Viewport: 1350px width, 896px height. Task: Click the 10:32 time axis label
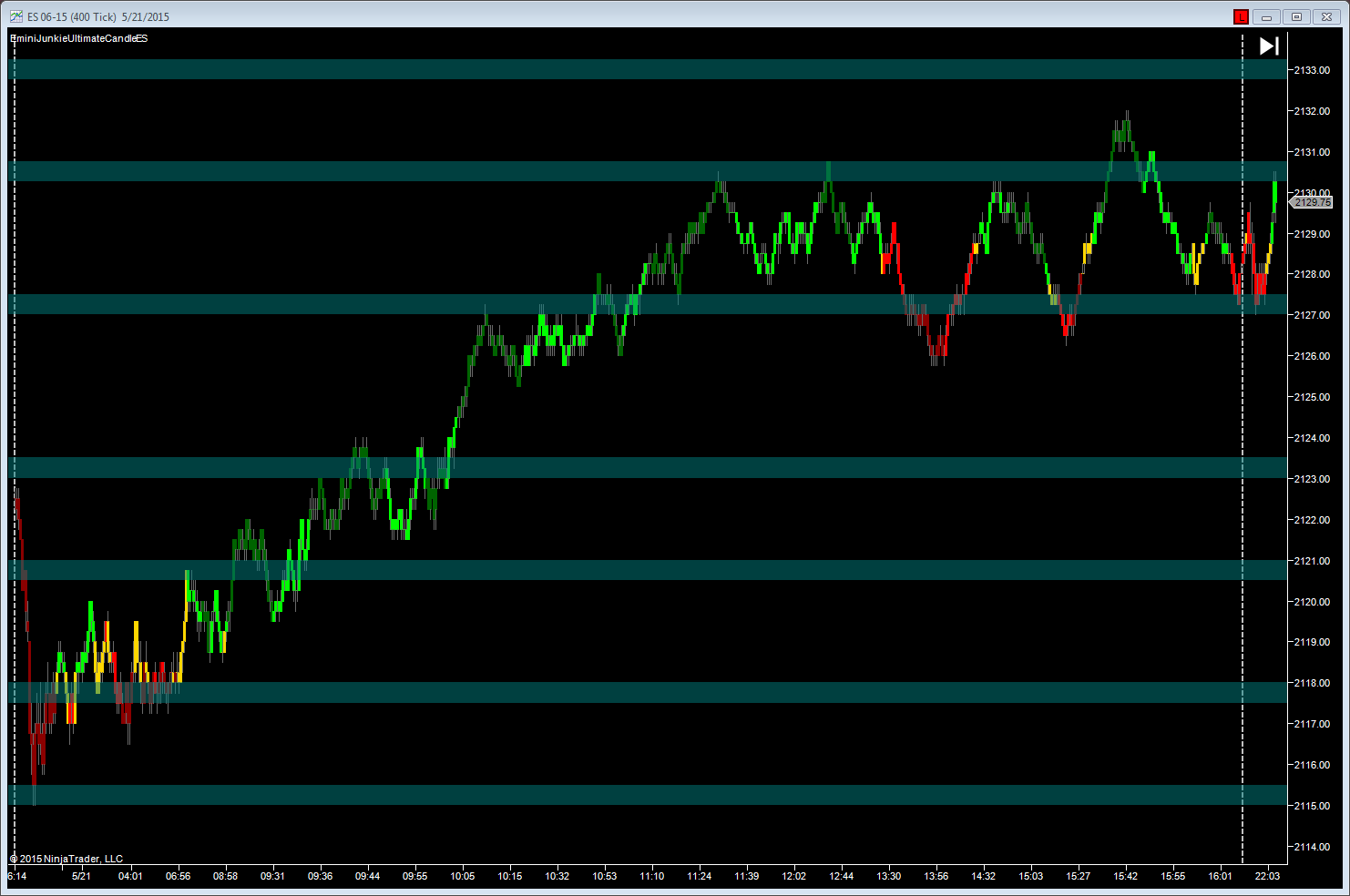point(557,876)
